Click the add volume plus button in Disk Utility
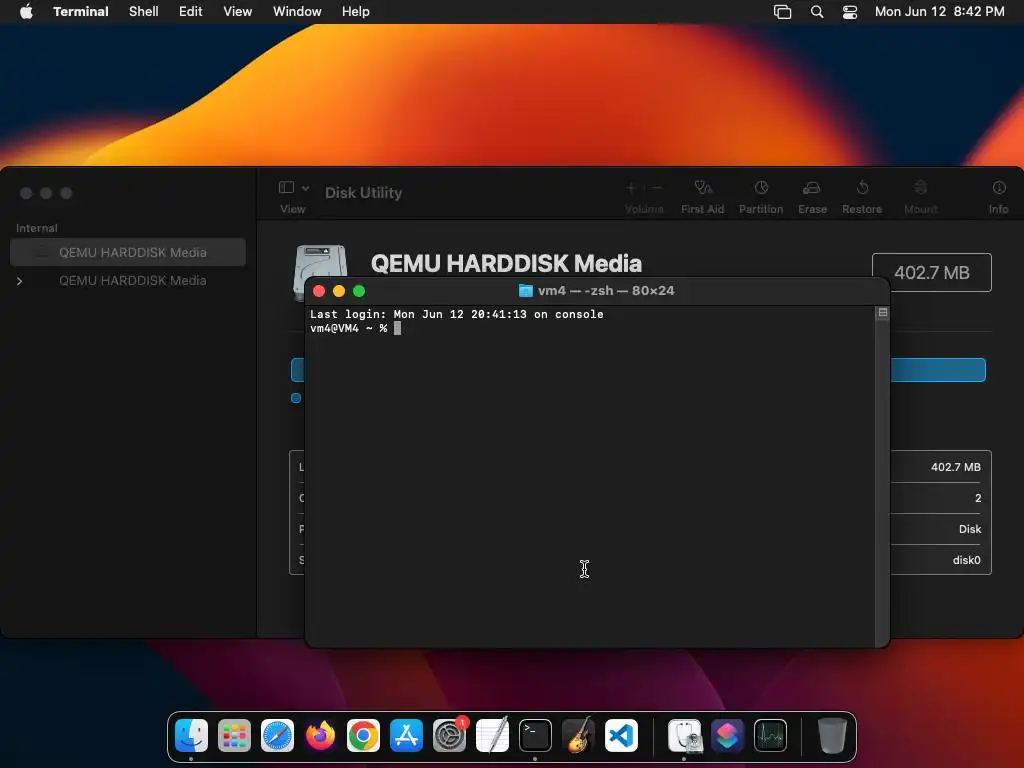 point(631,188)
